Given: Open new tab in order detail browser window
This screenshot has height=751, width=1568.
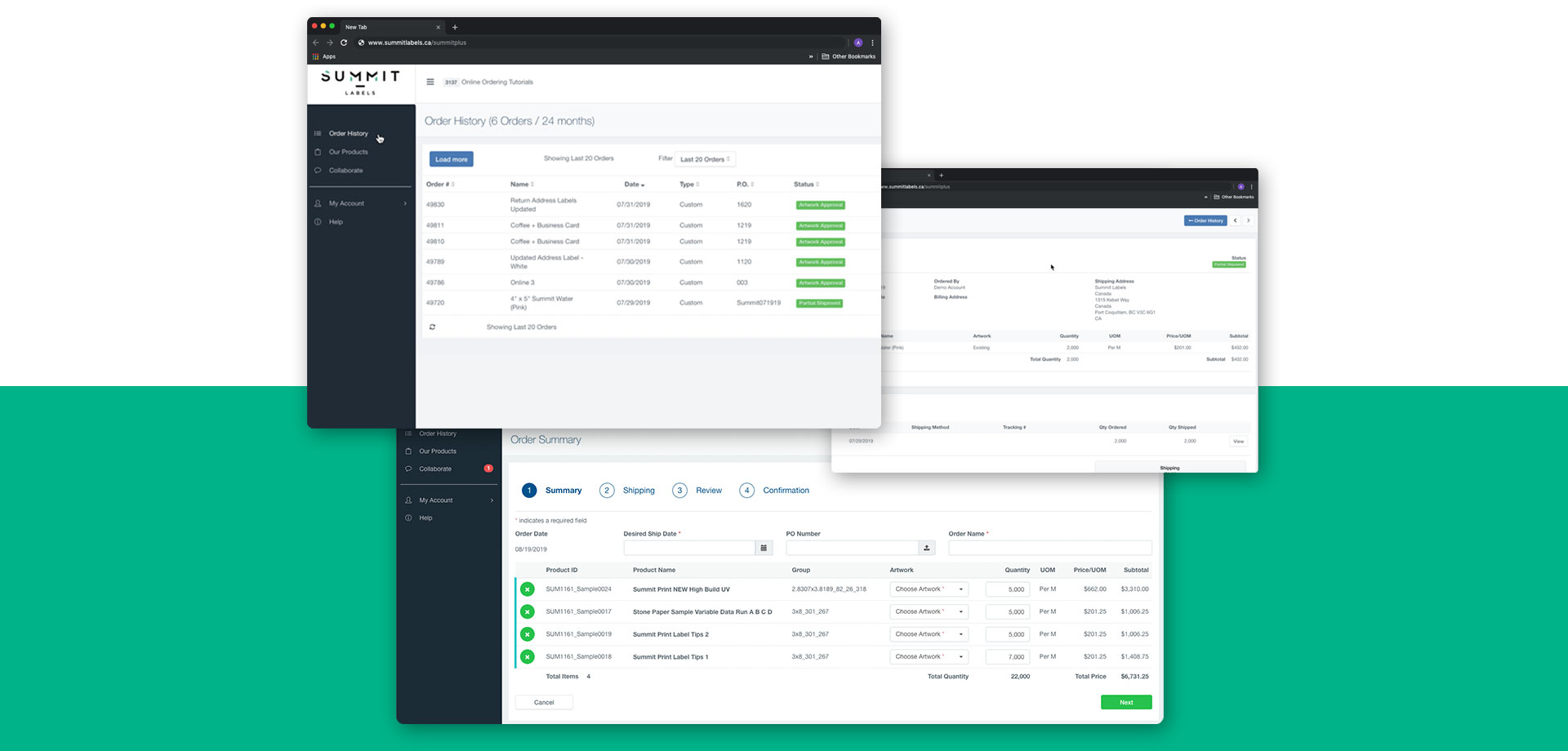Looking at the screenshot, I should [941, 175].
